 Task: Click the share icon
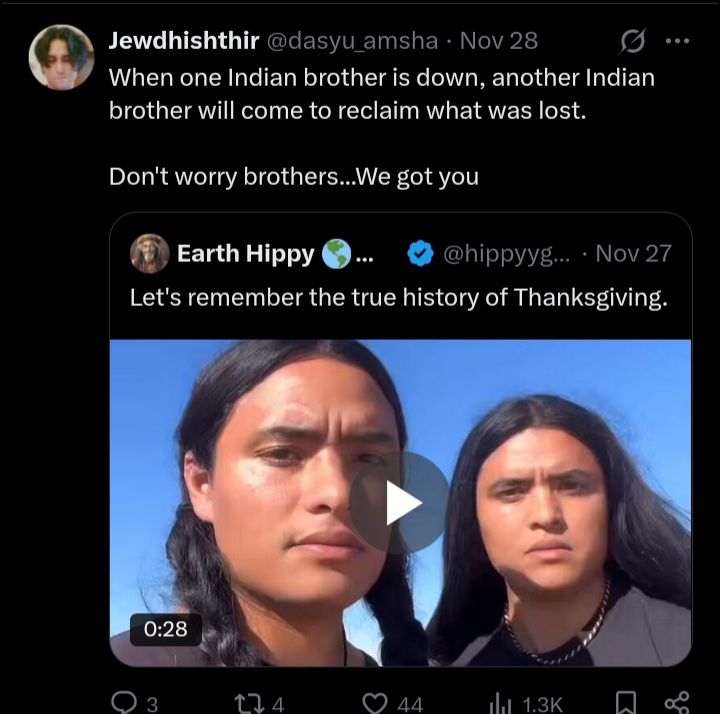pyautogui.click(x=677, y=702)
